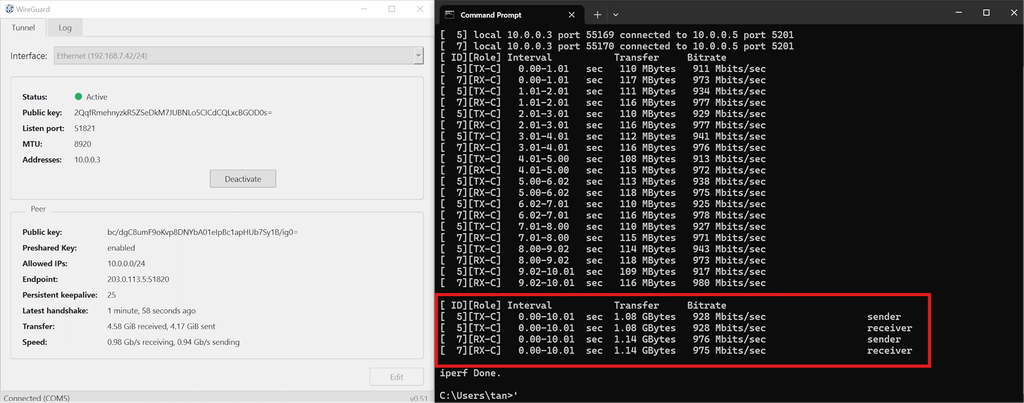This screenshot has width=1024, height=403.
Task: Click the latest handshake time text
Action: pyautogui.click(x=151, y=310)
